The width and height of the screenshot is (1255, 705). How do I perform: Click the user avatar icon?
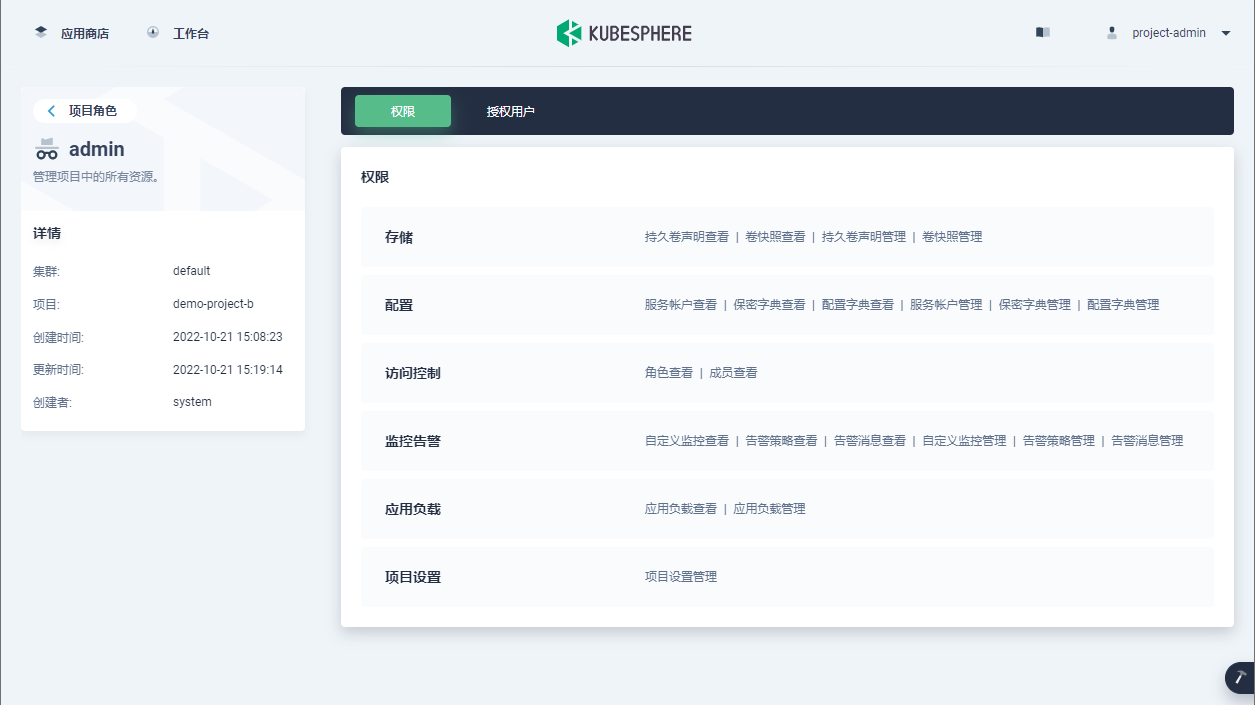point(1112,33)
